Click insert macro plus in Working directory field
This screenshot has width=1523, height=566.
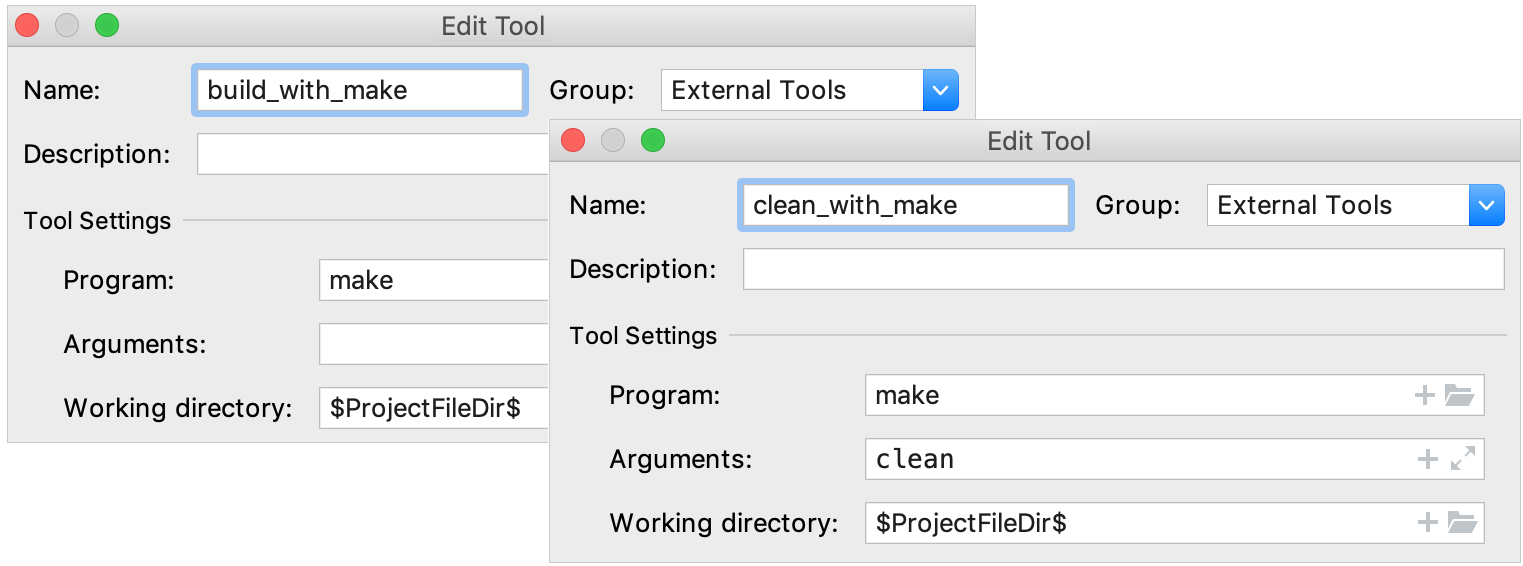coord(1428,522)
